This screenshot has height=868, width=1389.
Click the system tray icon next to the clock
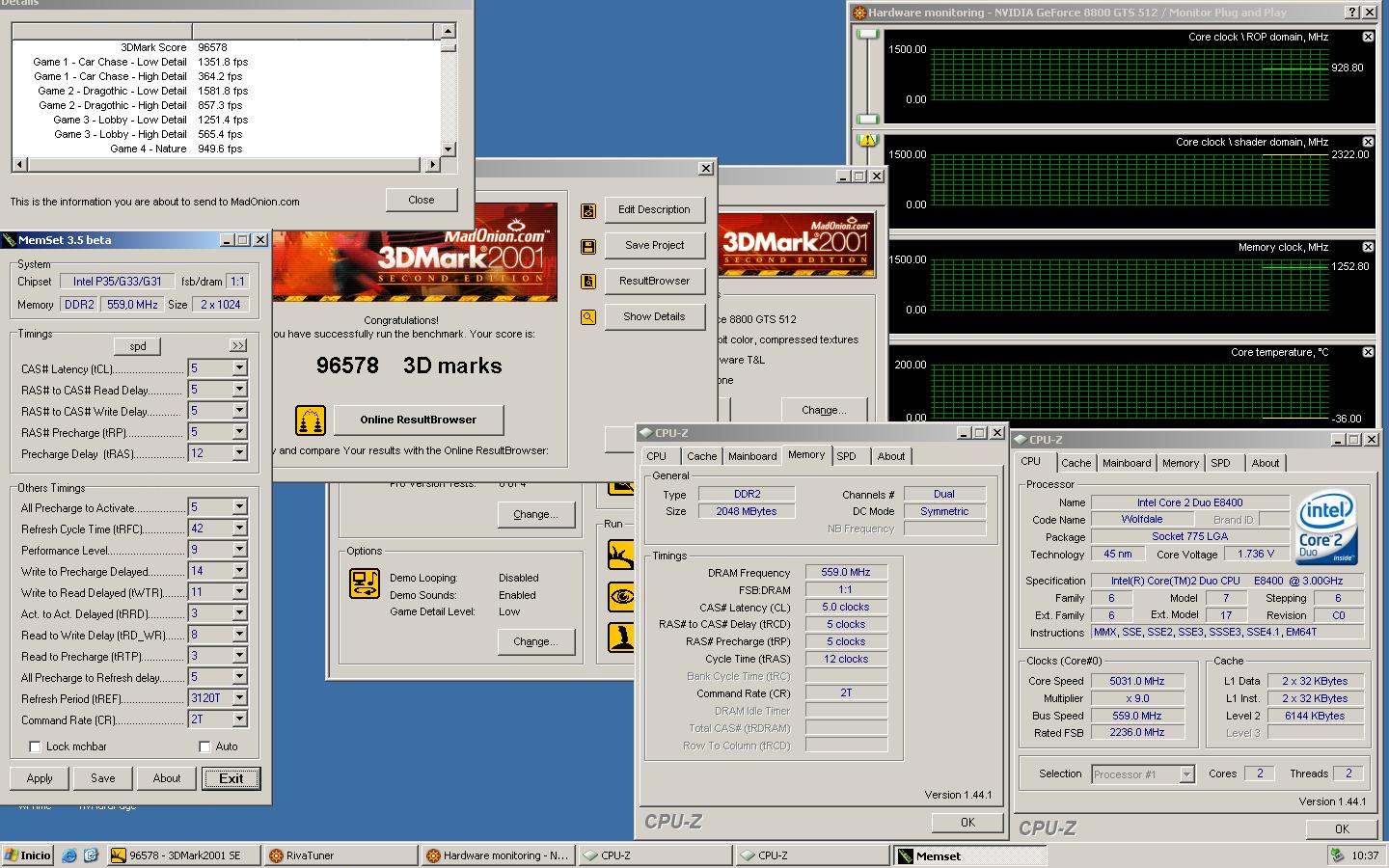[x=1337, y=854]
